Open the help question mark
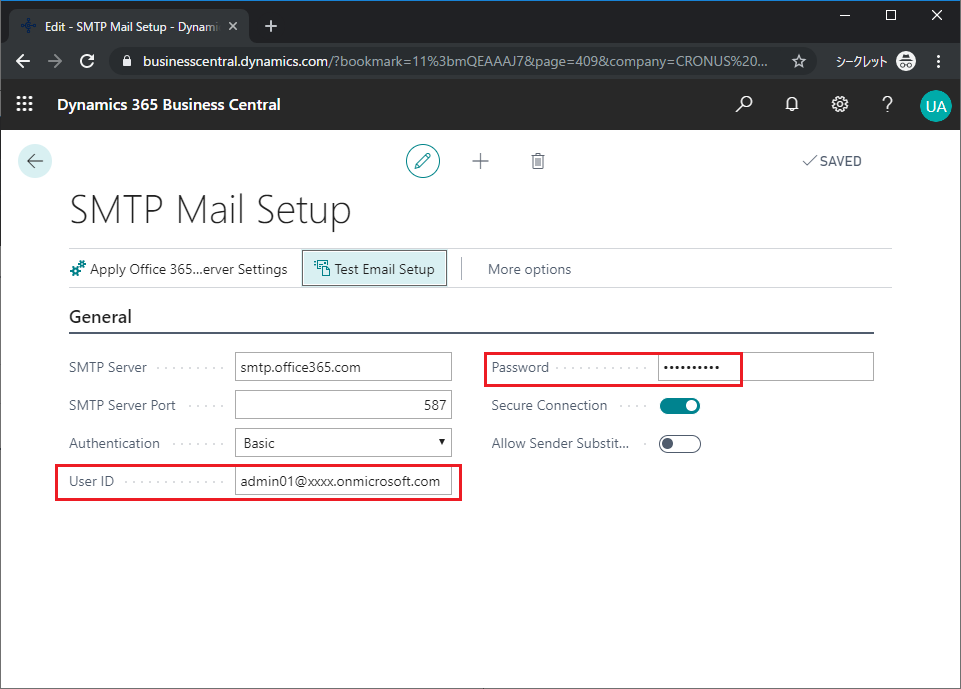Image resolution: width=961 pixels, height=689 pixels. click(887, 104)
